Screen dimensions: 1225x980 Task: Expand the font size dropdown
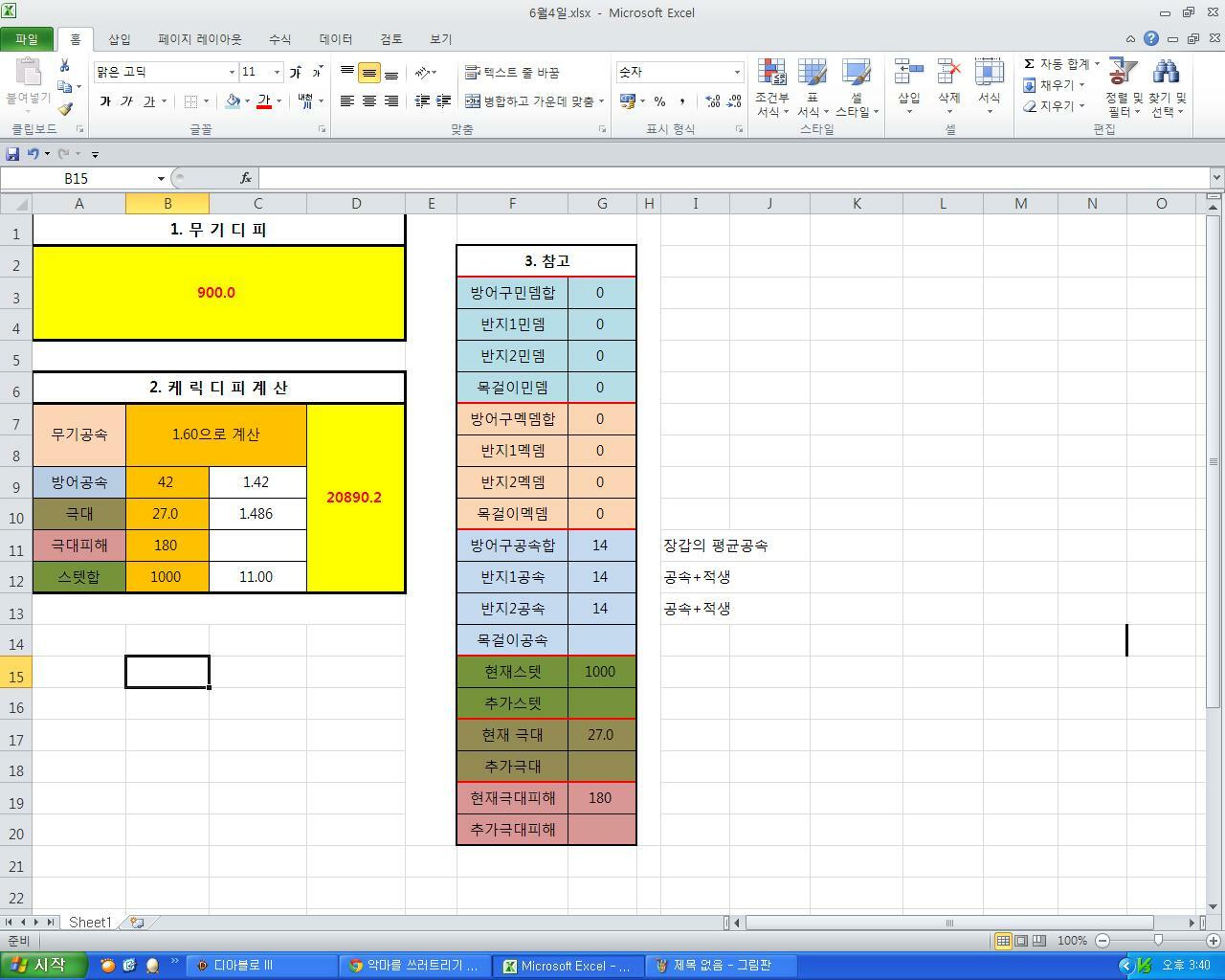(x=277, y=73)
